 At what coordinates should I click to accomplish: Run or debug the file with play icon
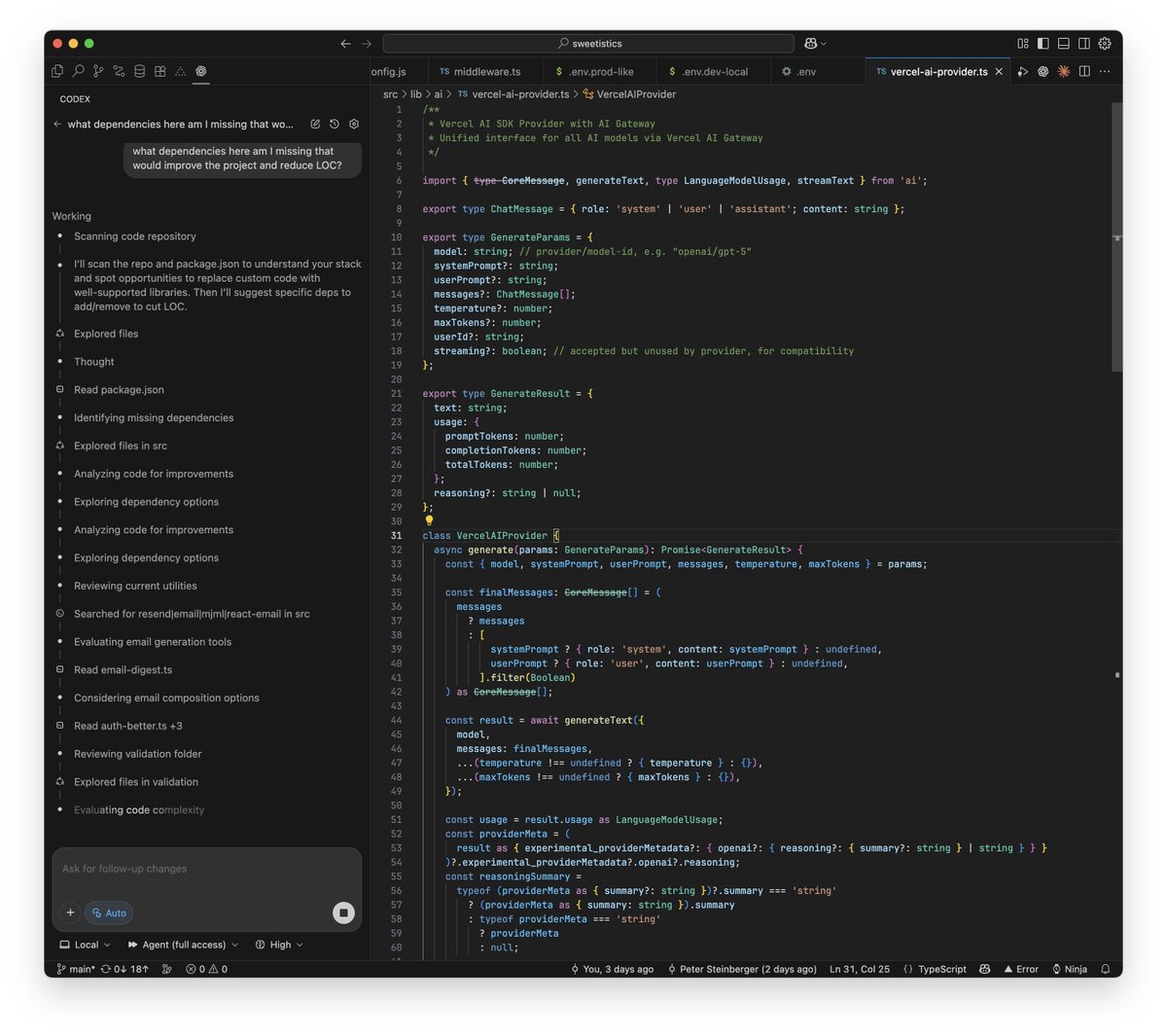pos(1022,72)
